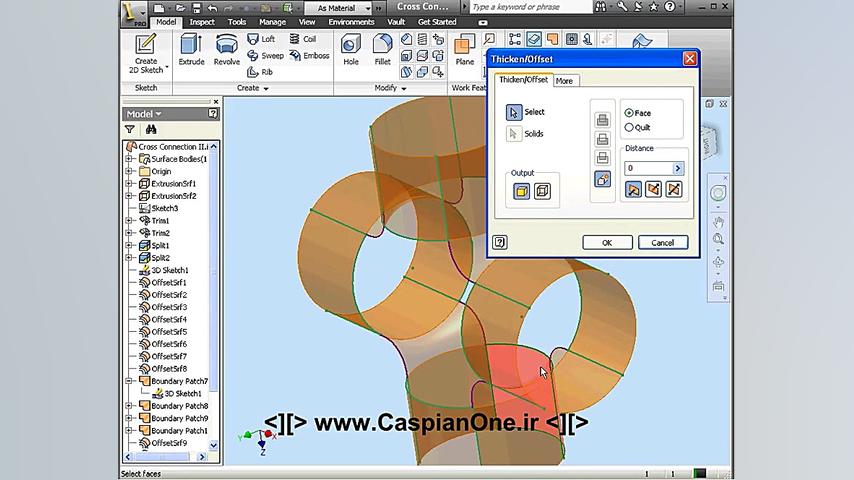
Task: Toggle symmetric direction button under Distance
Action: [674, 190]
